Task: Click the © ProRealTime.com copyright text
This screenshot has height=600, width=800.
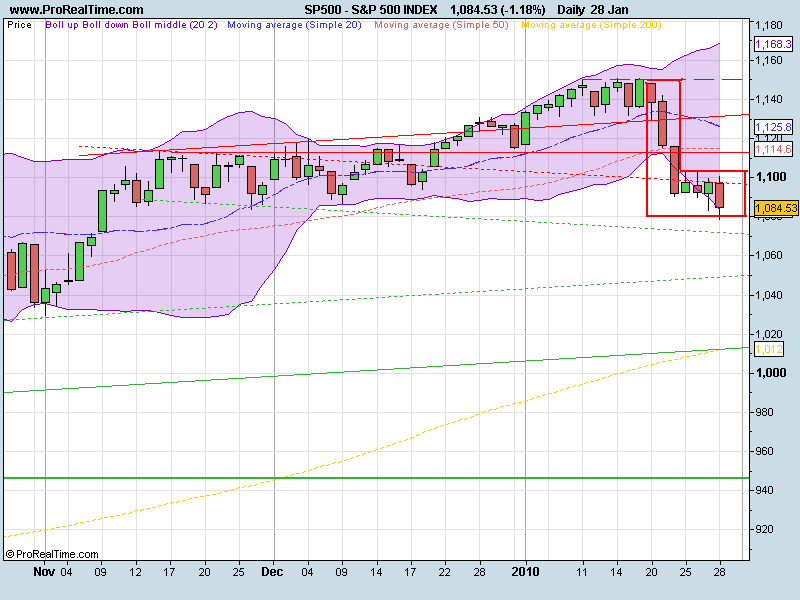Action: point(52,554)
